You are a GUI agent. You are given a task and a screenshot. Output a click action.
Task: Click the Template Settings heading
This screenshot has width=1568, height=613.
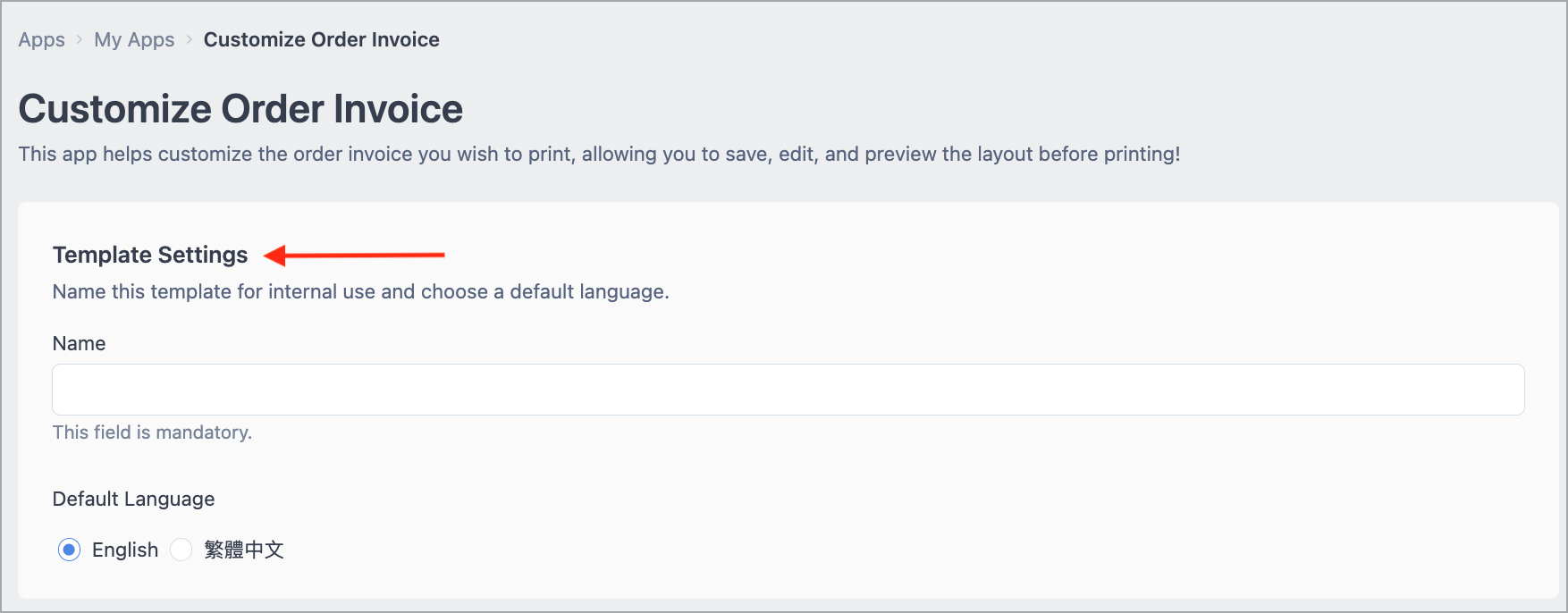150,256
